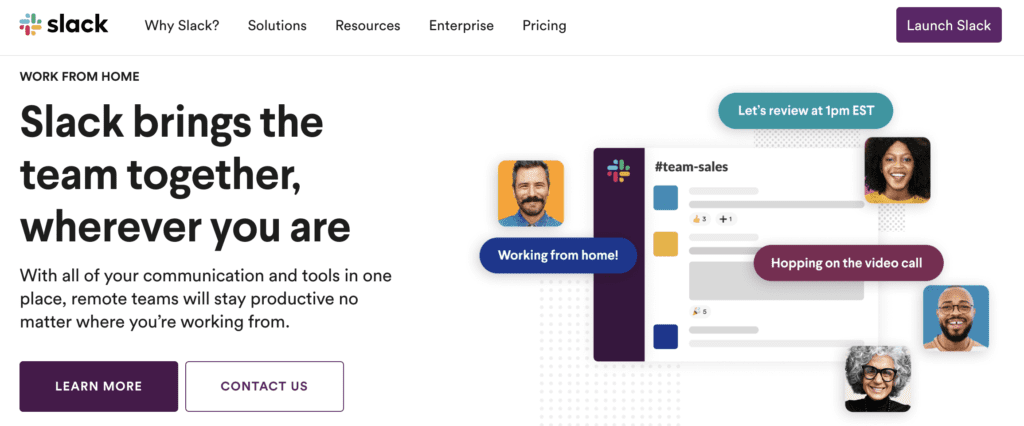Image resolution: width=1024 pixels, height=426 pixels.
Task: Open the Pricing page
Action: tap(544, 25)
